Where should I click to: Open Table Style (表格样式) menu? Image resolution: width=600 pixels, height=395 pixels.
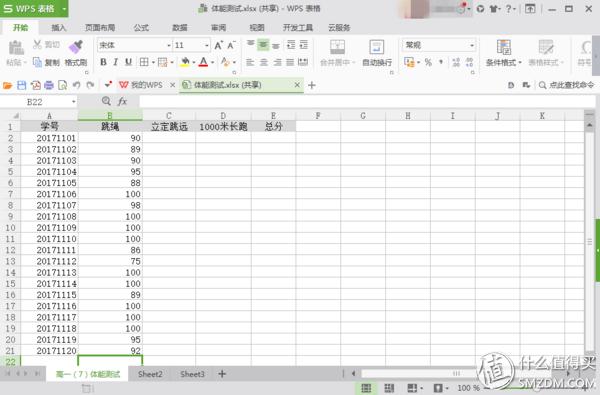546,53
